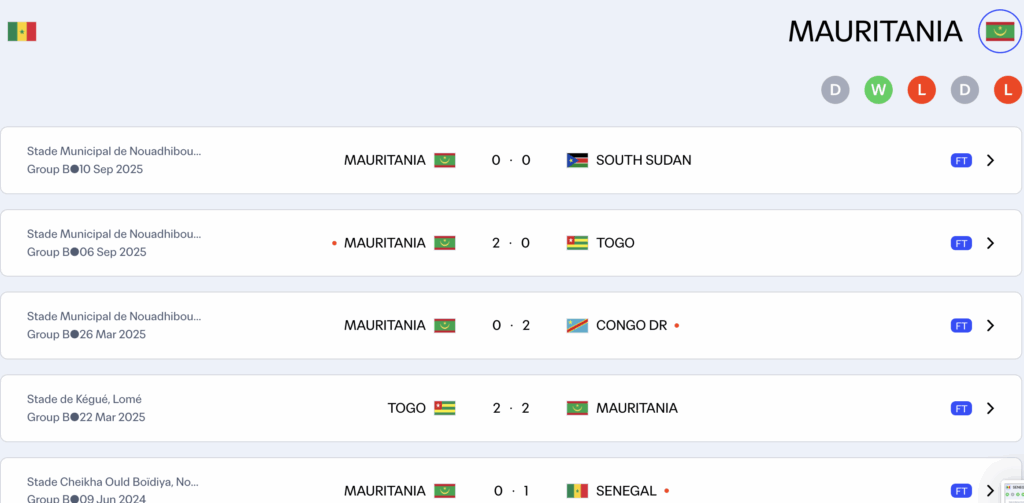The height and width of the screenshot is (503, 1024).
Task: Expand the Mauritania vs Congo DR match
Action: click(x=990, y=326)
